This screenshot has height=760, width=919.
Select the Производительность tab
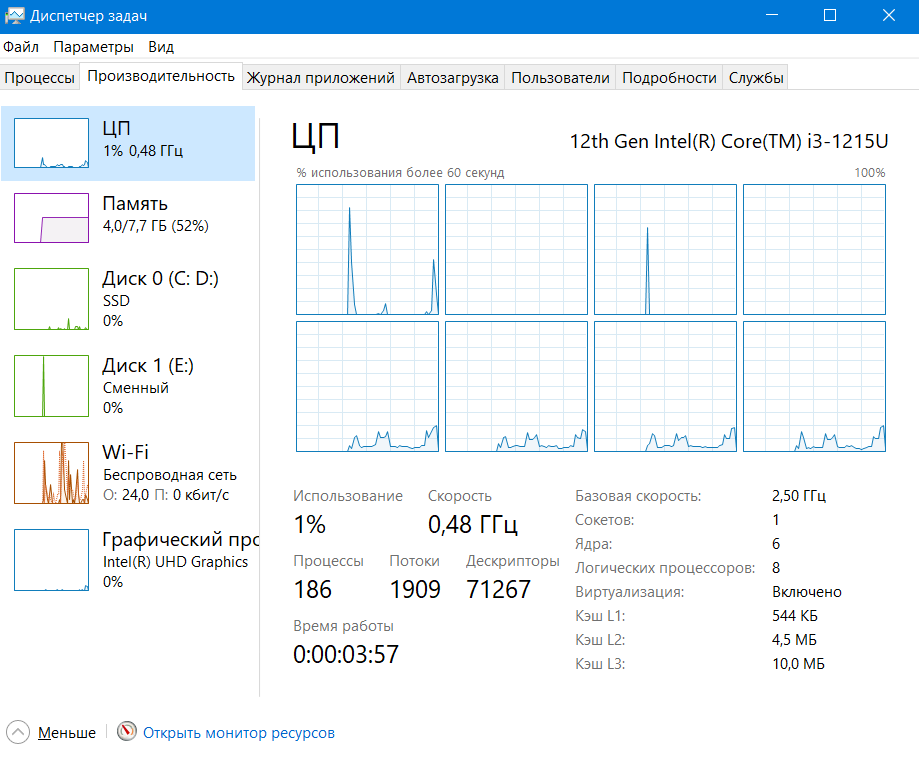pos(161,76)
